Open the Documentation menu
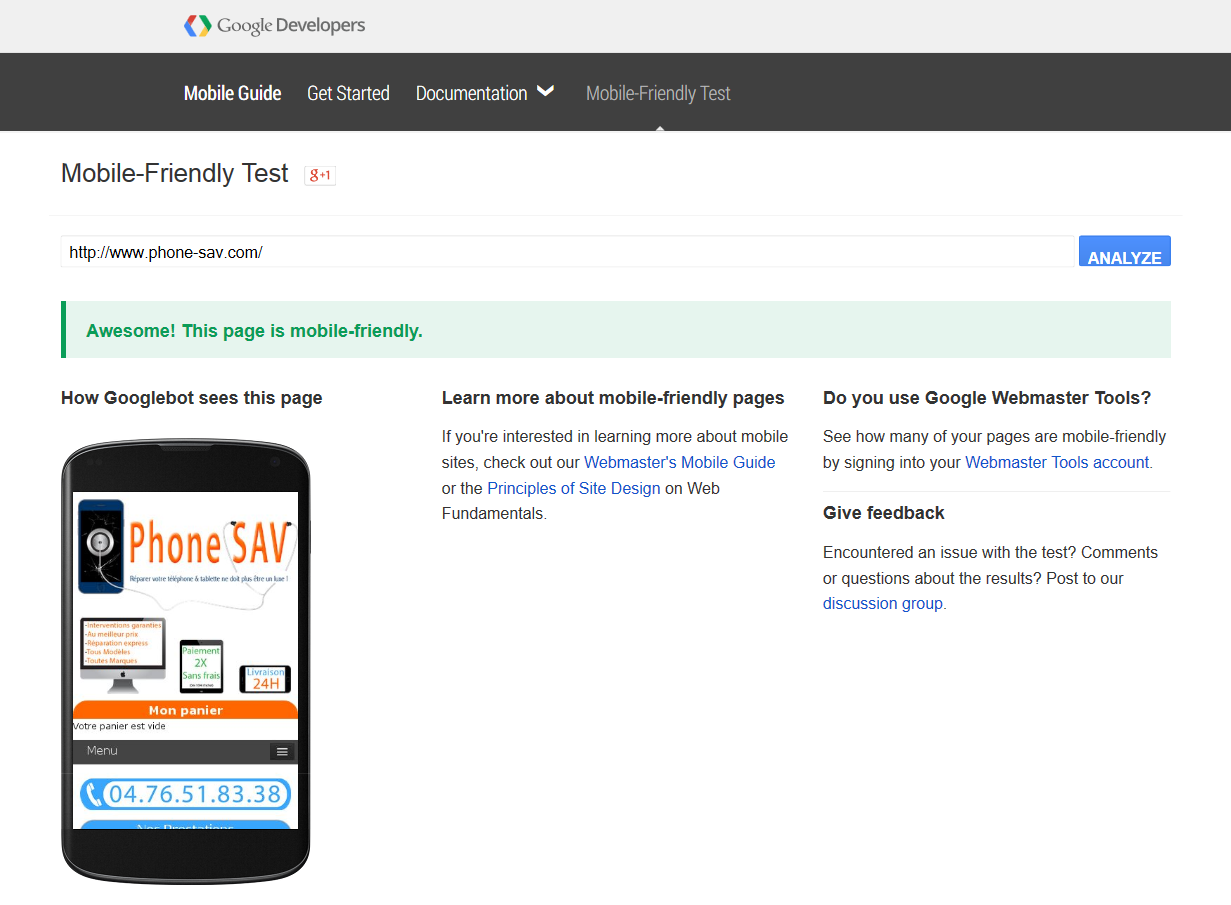 click(x=471, y=93)
